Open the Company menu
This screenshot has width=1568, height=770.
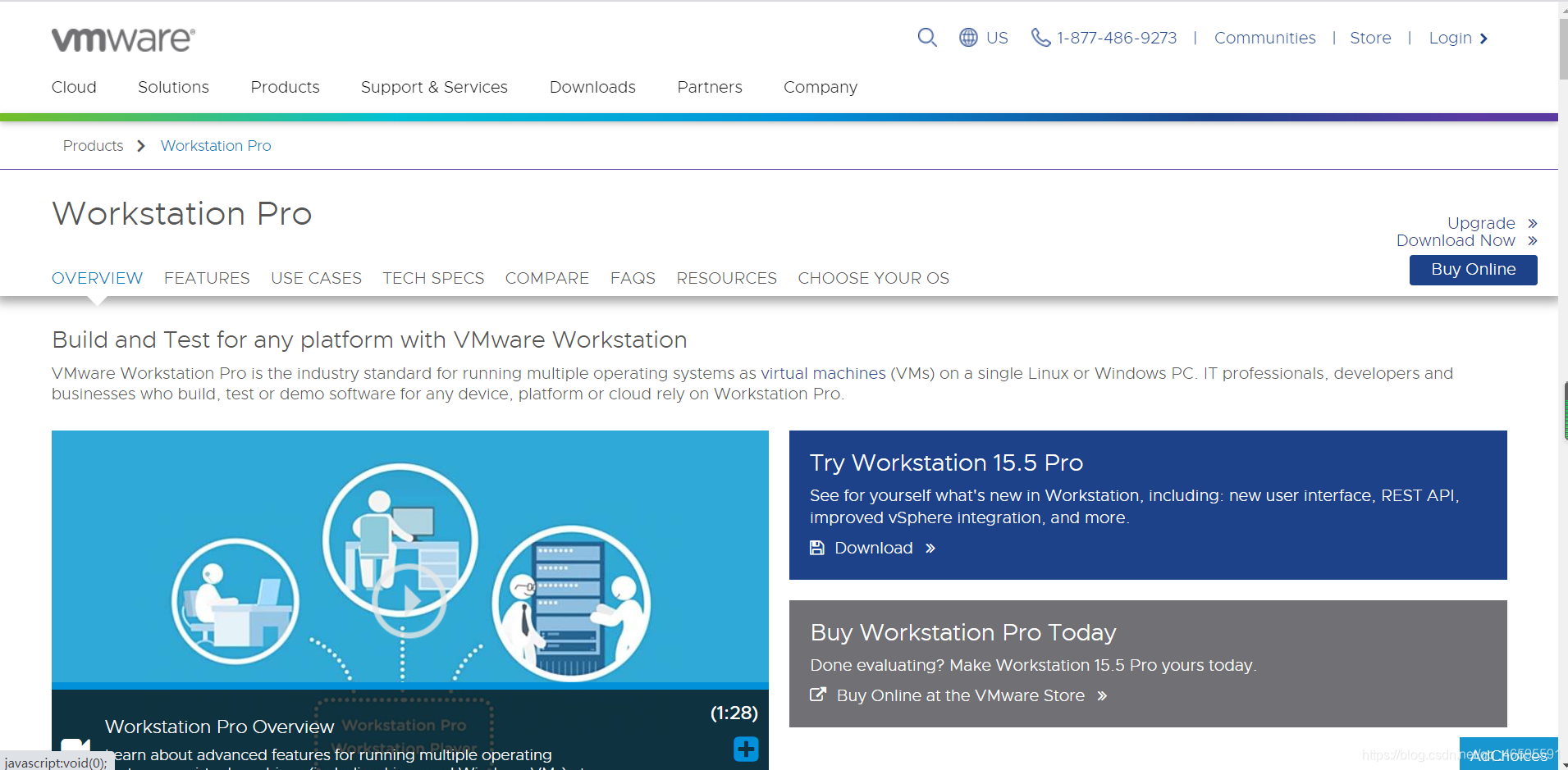click(x=821, y=87)
